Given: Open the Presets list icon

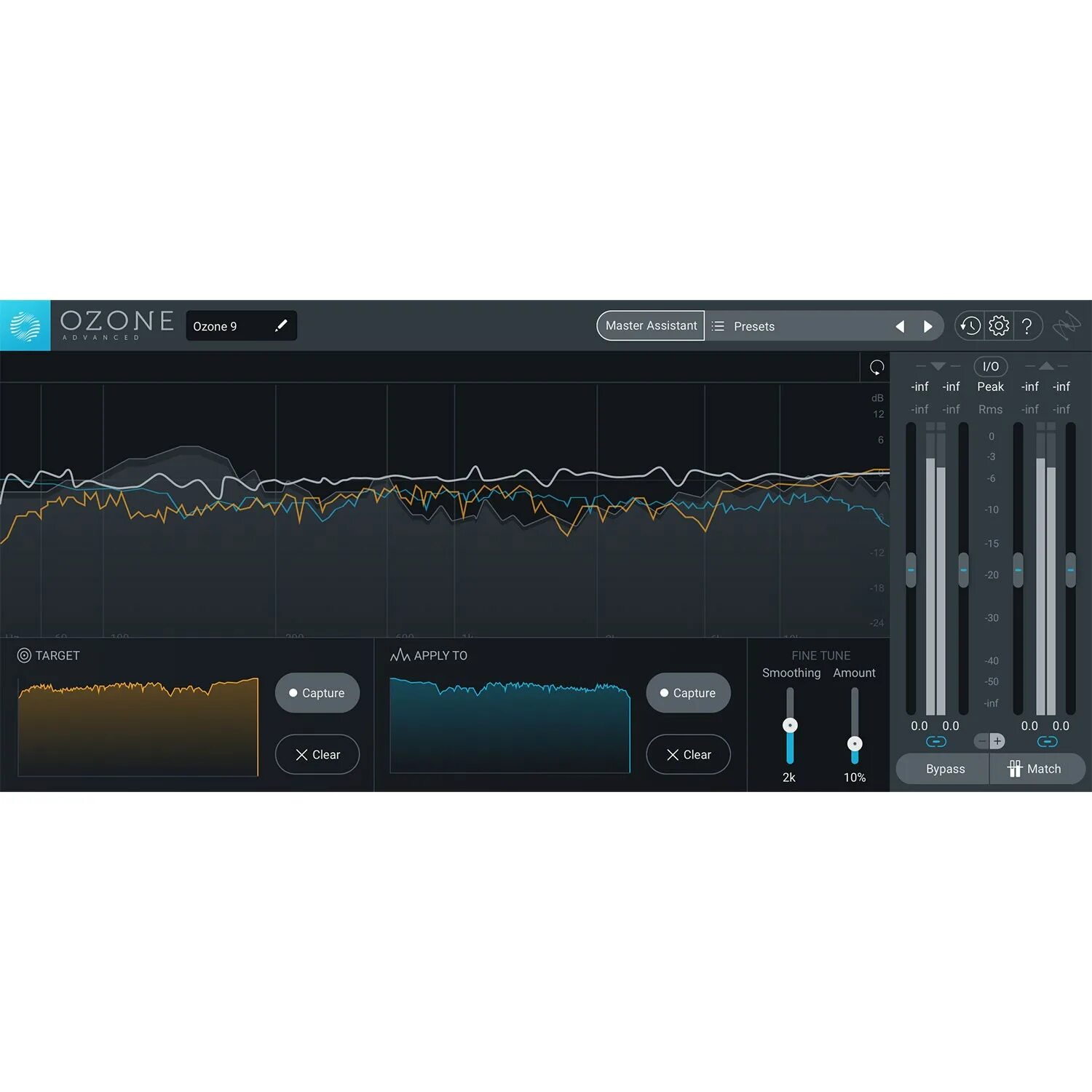Looking at the screenshot, I should coord(718,326).
